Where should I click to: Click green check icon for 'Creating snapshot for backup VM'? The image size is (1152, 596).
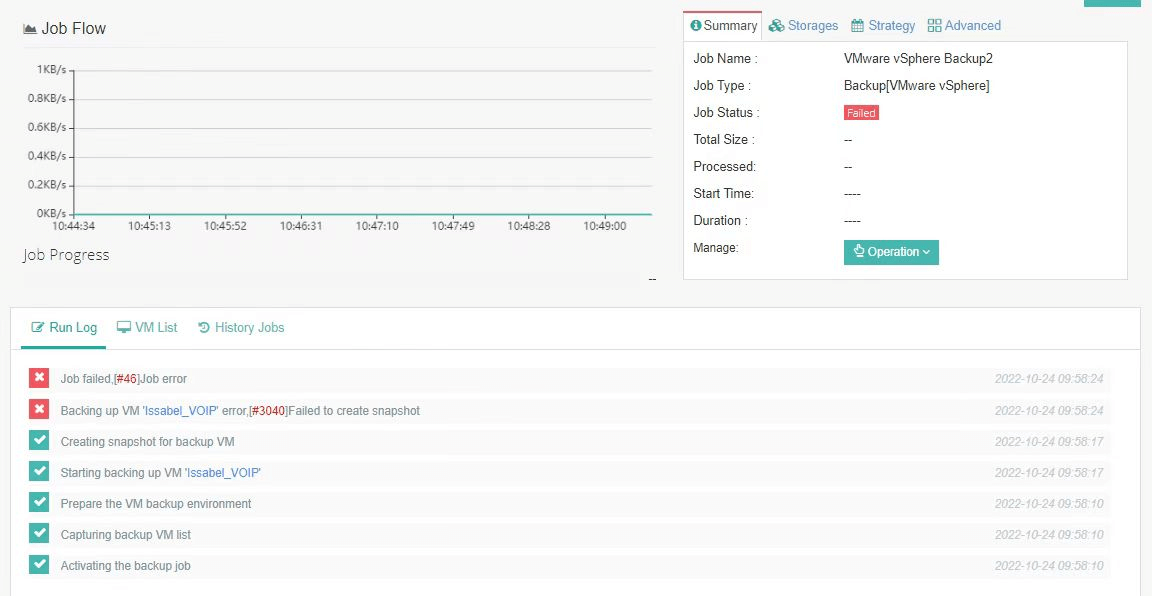pyautogui.click(x=39, y=440)
